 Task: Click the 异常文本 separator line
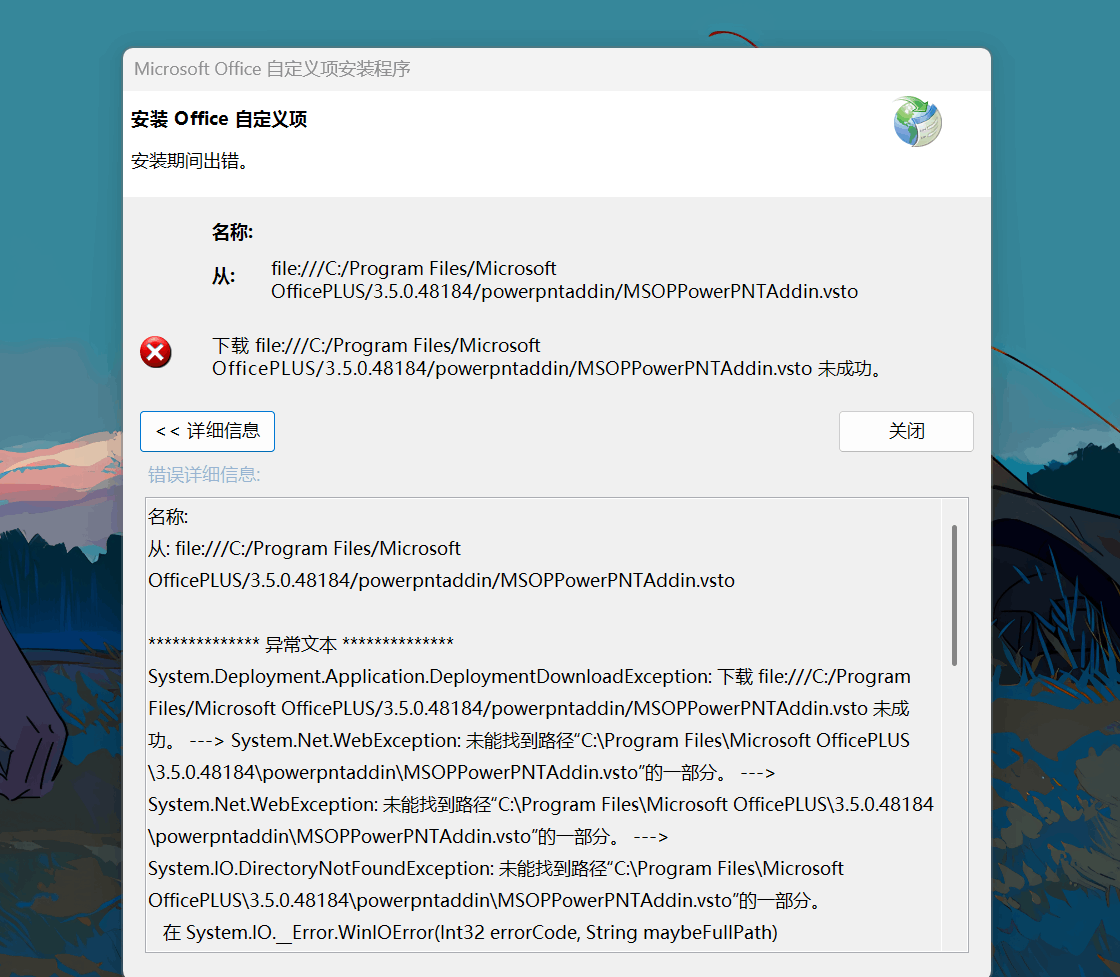(301, 643)
